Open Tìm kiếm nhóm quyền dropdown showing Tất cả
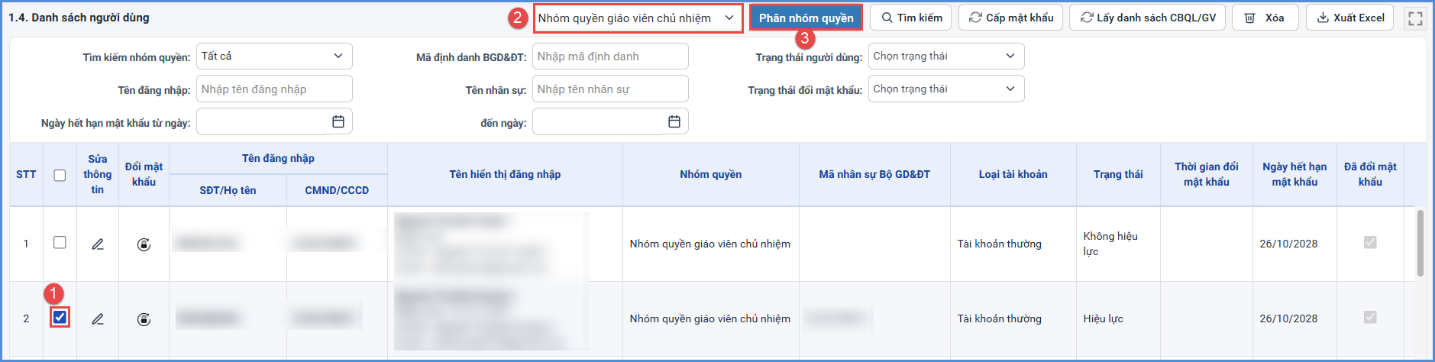Viewport: 1435px width, 362px height. tap(275, 56)
